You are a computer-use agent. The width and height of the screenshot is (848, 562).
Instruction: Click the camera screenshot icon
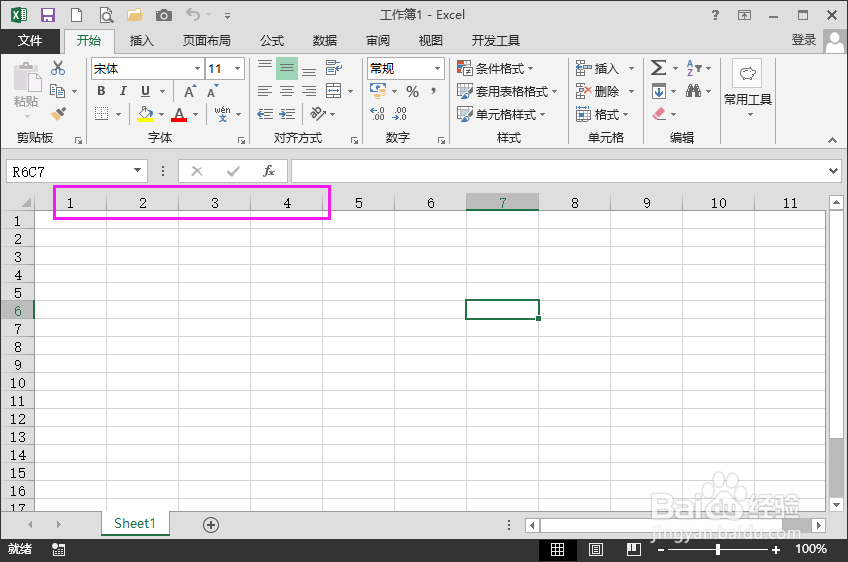164,15
